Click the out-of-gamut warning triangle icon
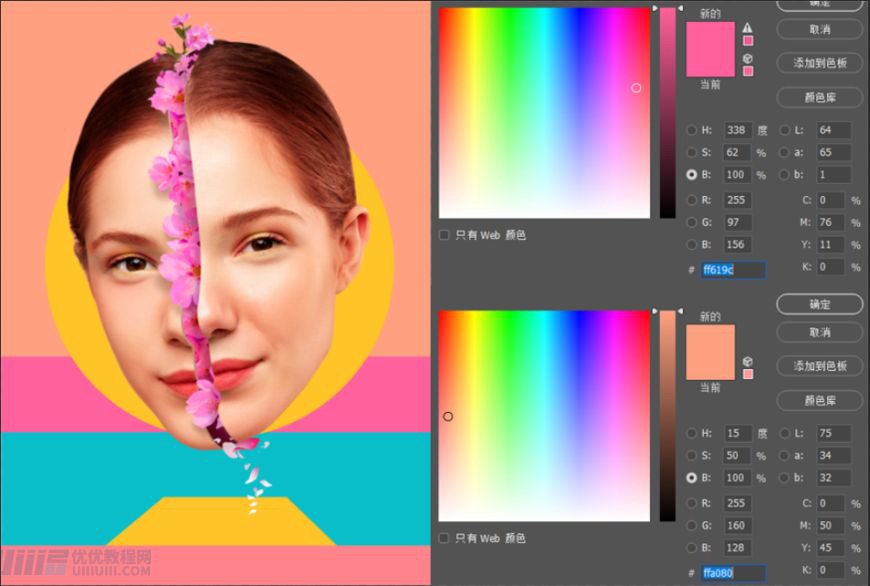 click(x=748, y=27)
